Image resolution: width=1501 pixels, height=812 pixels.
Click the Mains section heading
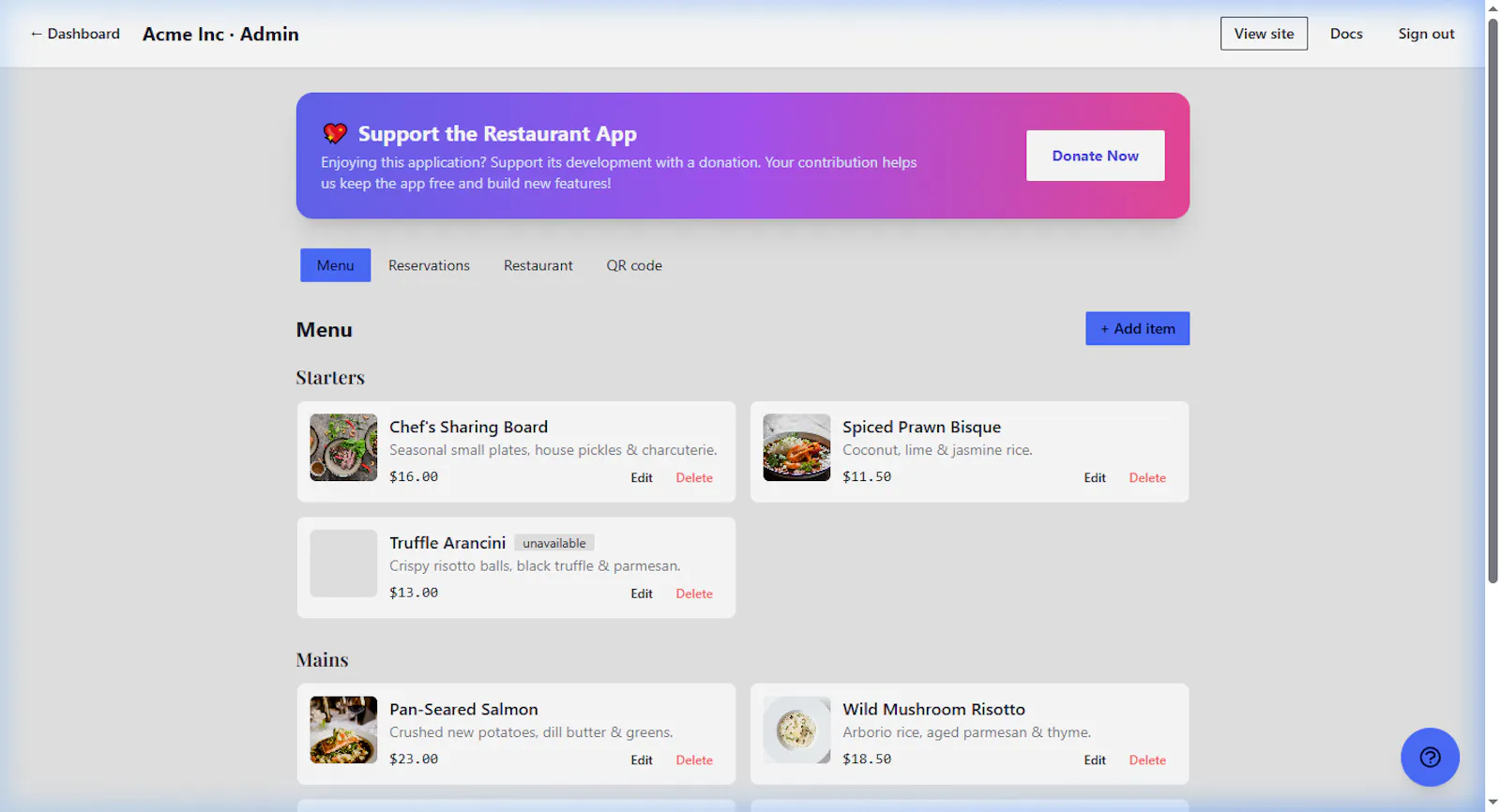(x=322, y=659)
